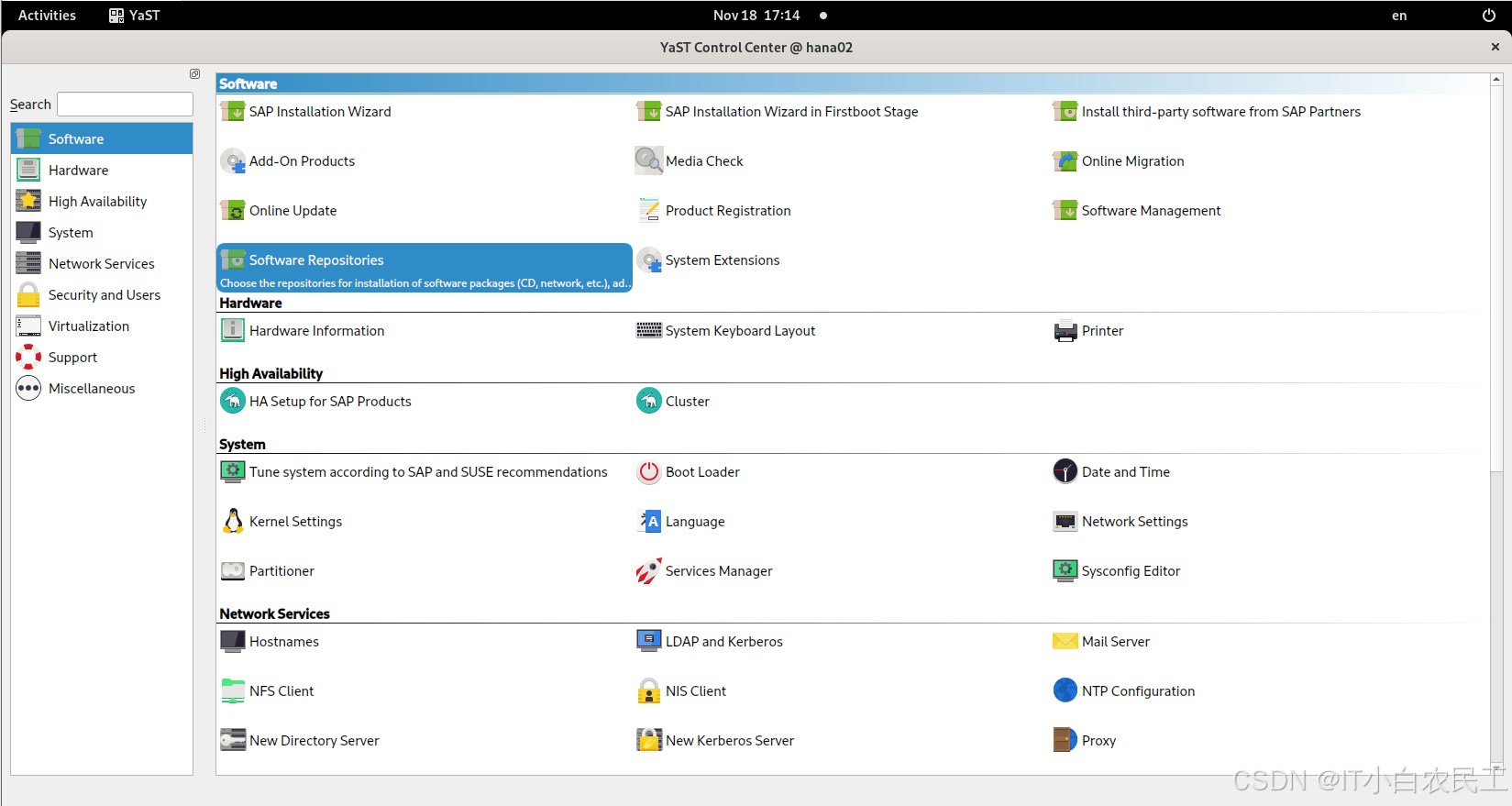Click the scroll-up arrow of module list
This screenshot has width=1512, height=806.
click(x=1496, y=80)
